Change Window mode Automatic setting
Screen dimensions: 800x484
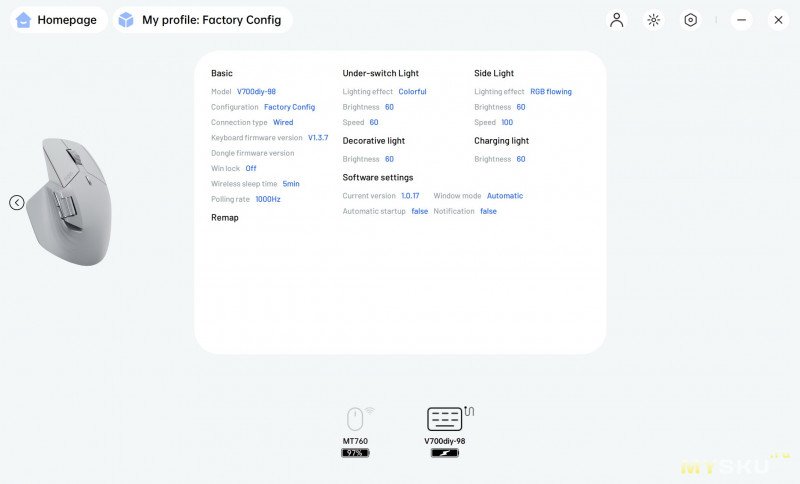505,196
